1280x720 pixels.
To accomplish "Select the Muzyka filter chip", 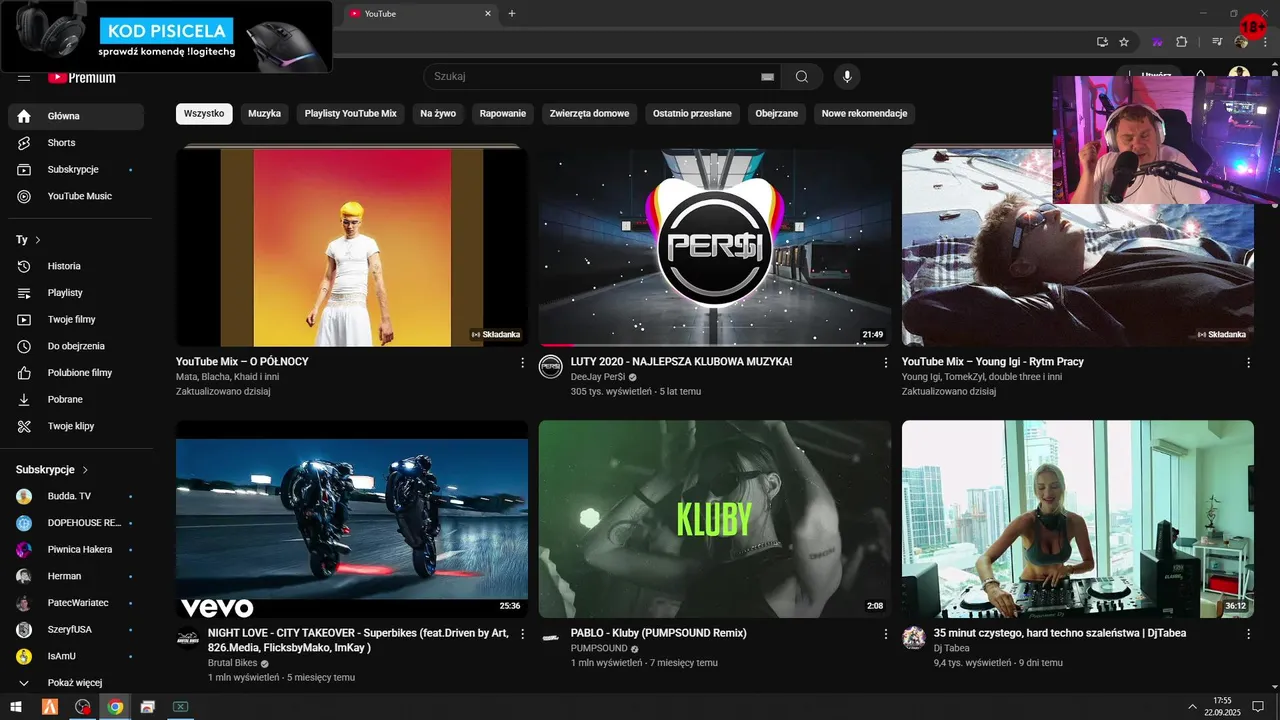I will point(265,114).
